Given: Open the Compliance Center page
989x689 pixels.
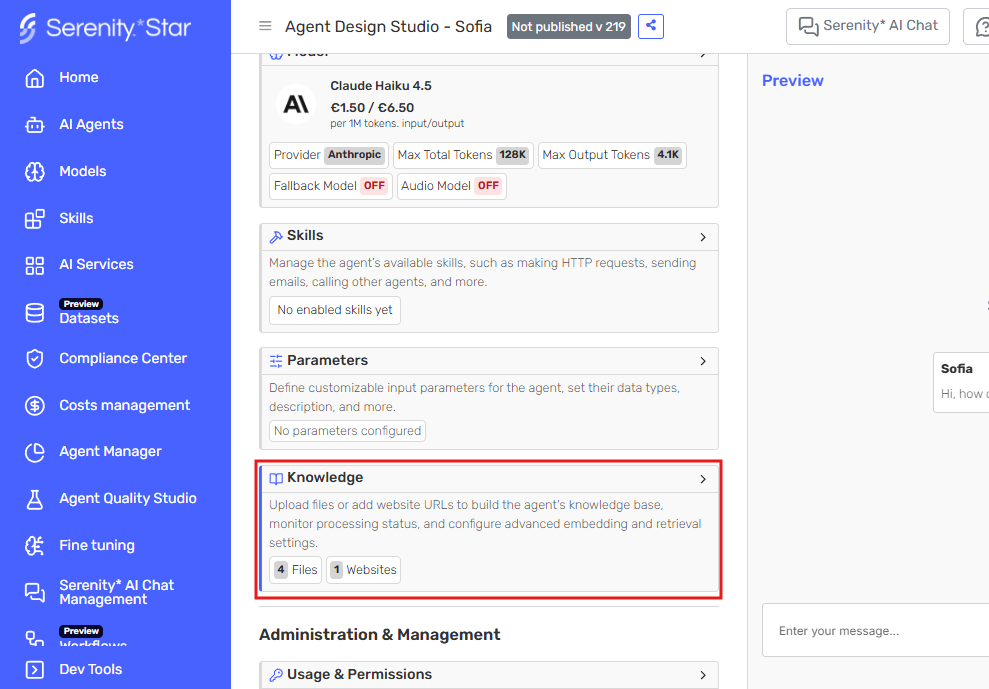Looking at the screenshot, I should [x=123, y=358].
